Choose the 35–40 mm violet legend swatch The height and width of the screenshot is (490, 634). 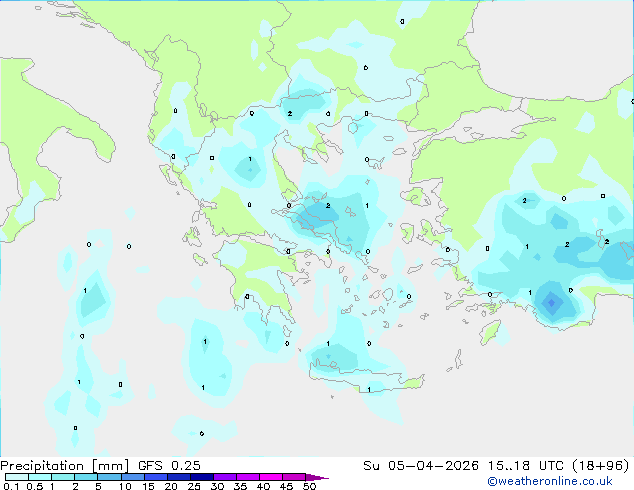pyautogui.click(x=248, y=477)
